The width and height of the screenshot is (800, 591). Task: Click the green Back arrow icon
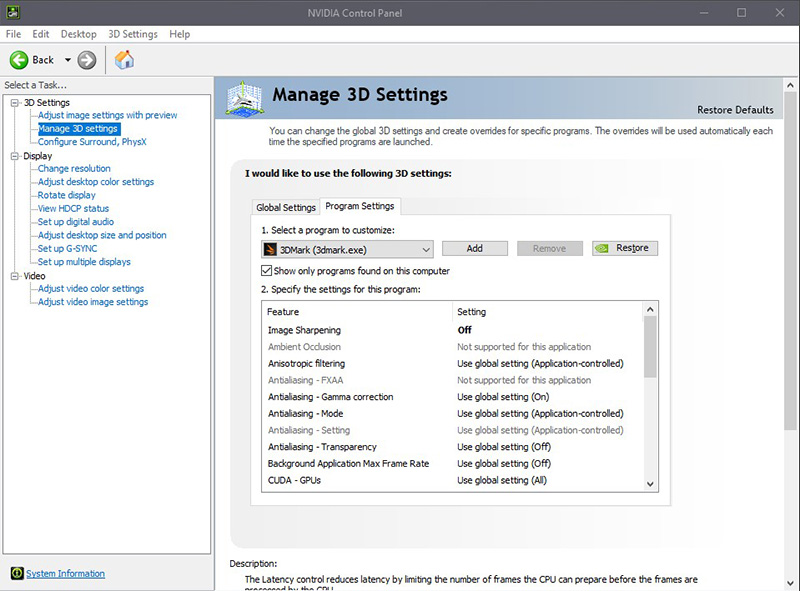tap(19, 60)
